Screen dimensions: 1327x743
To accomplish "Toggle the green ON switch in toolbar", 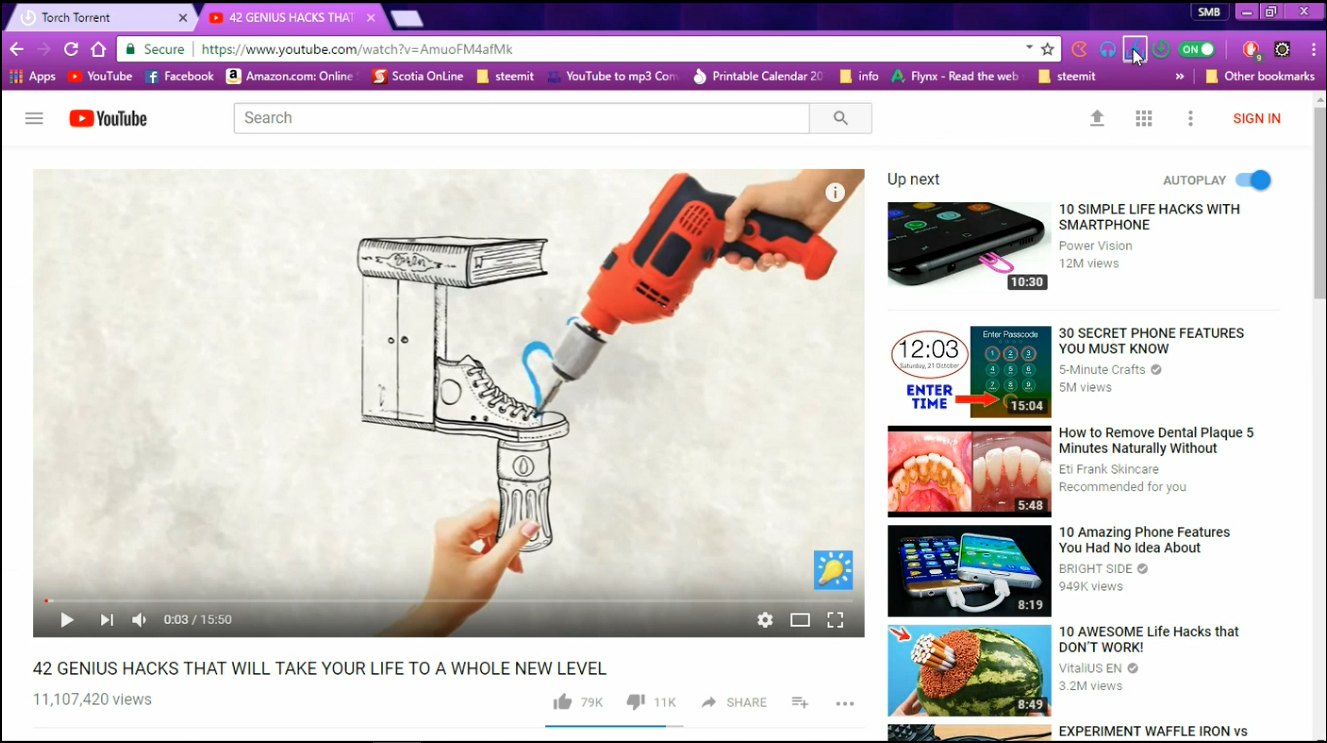I will (x=1197, y=49).
